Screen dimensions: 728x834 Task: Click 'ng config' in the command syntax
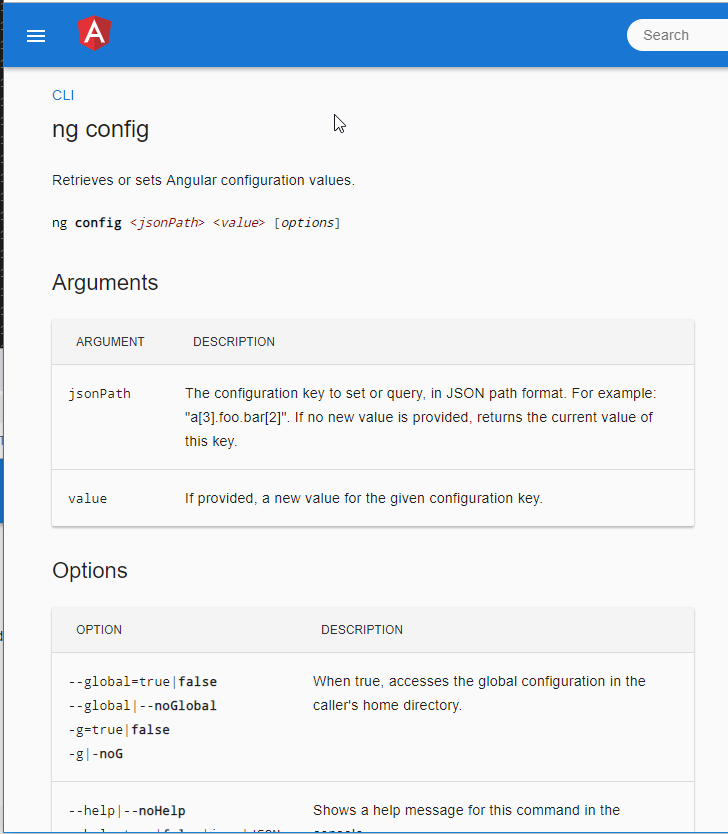click(x=87, y=222)
